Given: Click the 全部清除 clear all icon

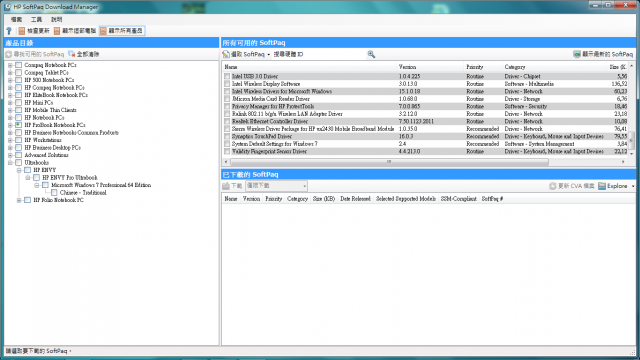Looking at the screenshot, I should (x=72, y=54).
